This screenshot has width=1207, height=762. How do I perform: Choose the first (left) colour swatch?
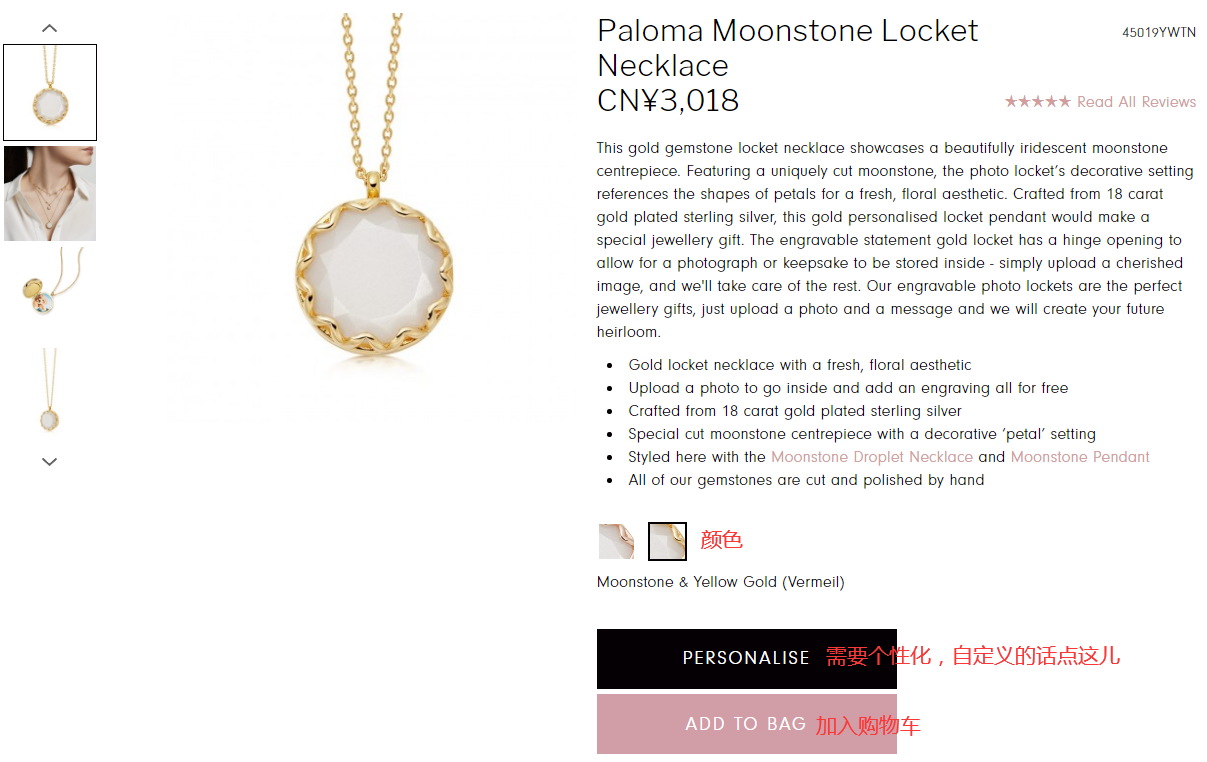tap(616, 541)
